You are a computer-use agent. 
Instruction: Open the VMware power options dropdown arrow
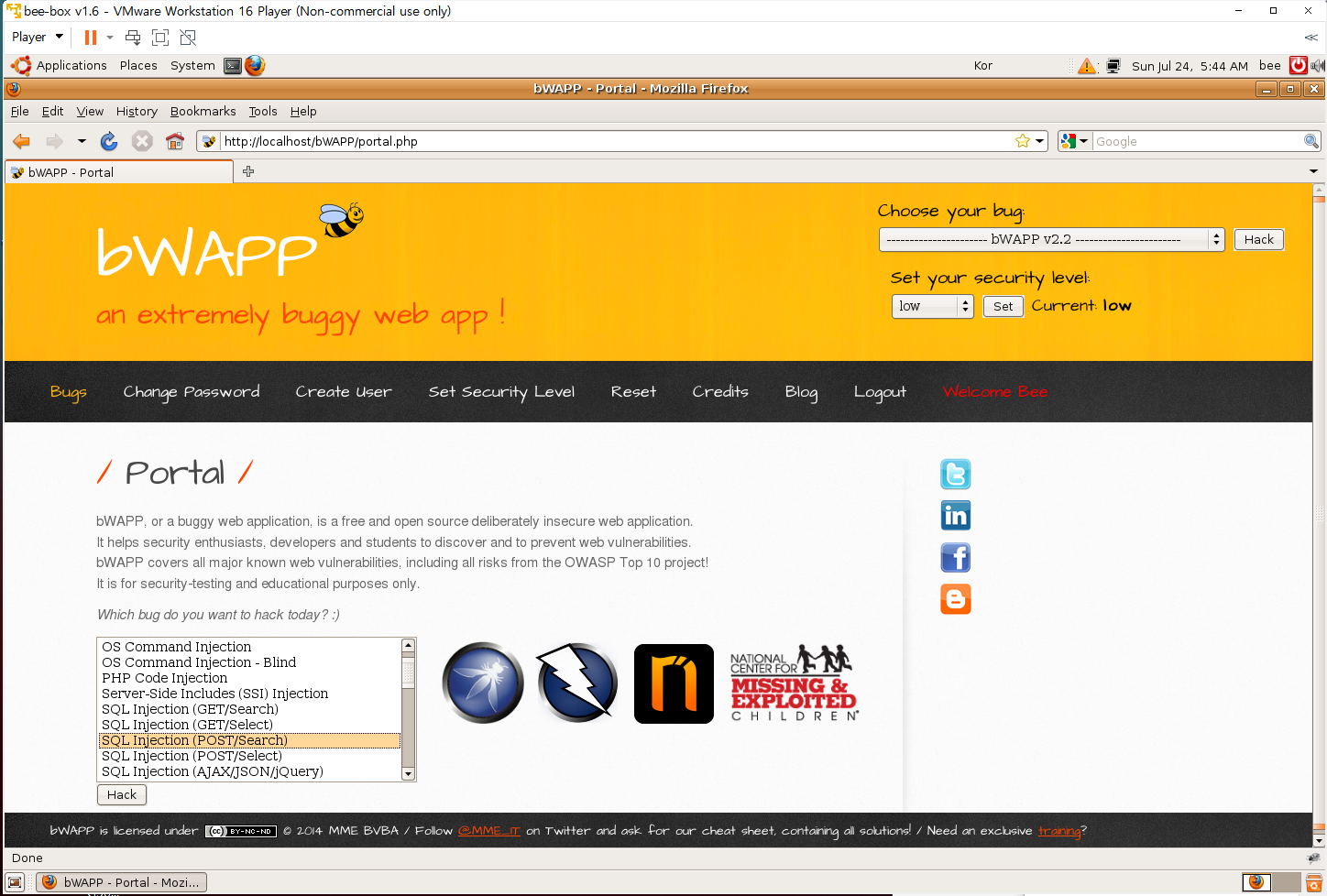coord(110,38)
